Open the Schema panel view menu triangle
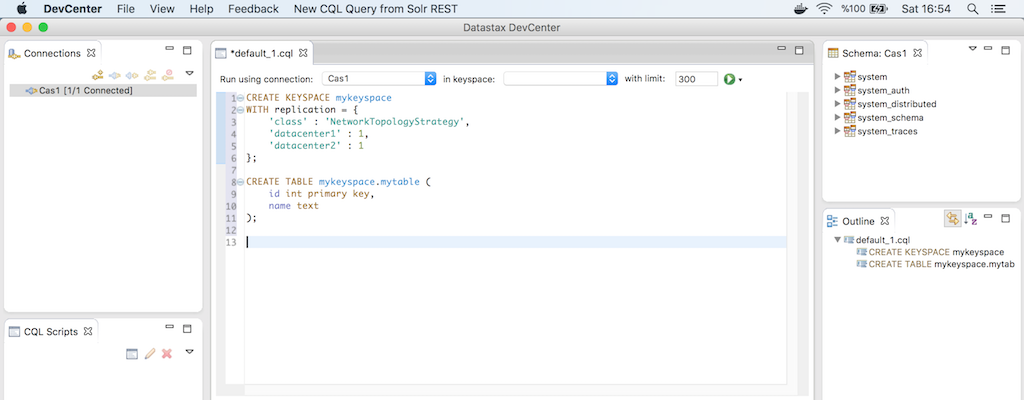This screenshot has height=400, width=1024. (x=972, y=48)
